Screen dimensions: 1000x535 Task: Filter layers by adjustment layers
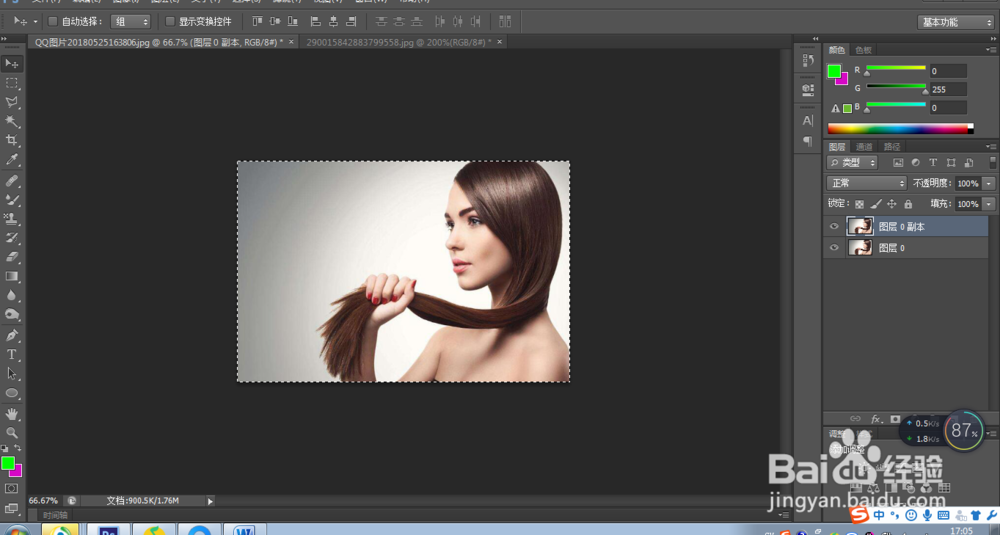915,163
